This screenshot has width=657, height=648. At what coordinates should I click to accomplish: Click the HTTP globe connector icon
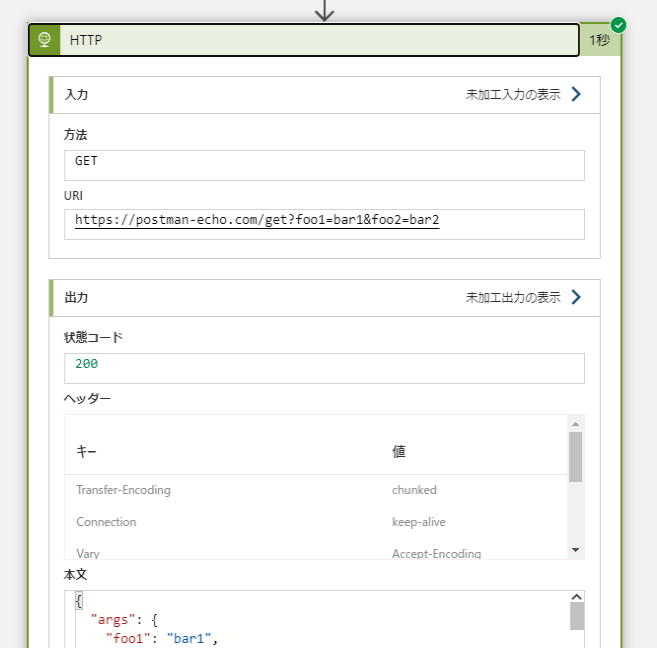(x=44, y=40)
